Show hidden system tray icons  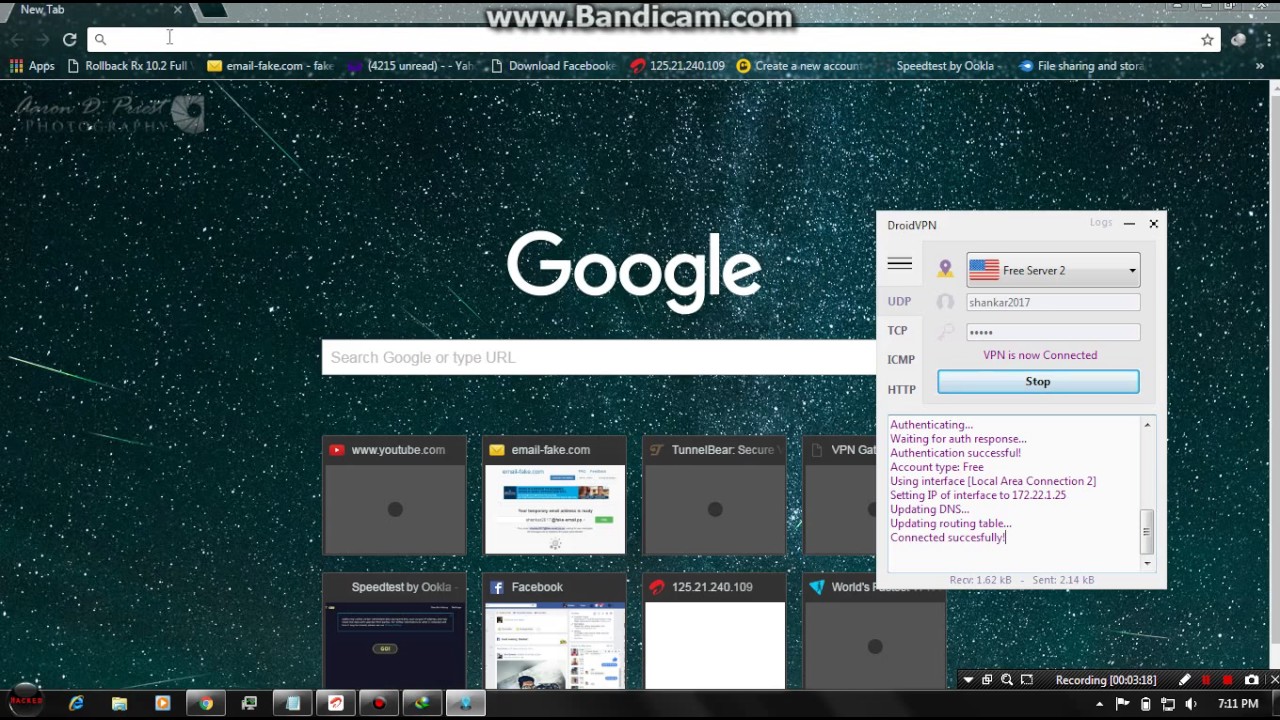[x=1100, y=704]
